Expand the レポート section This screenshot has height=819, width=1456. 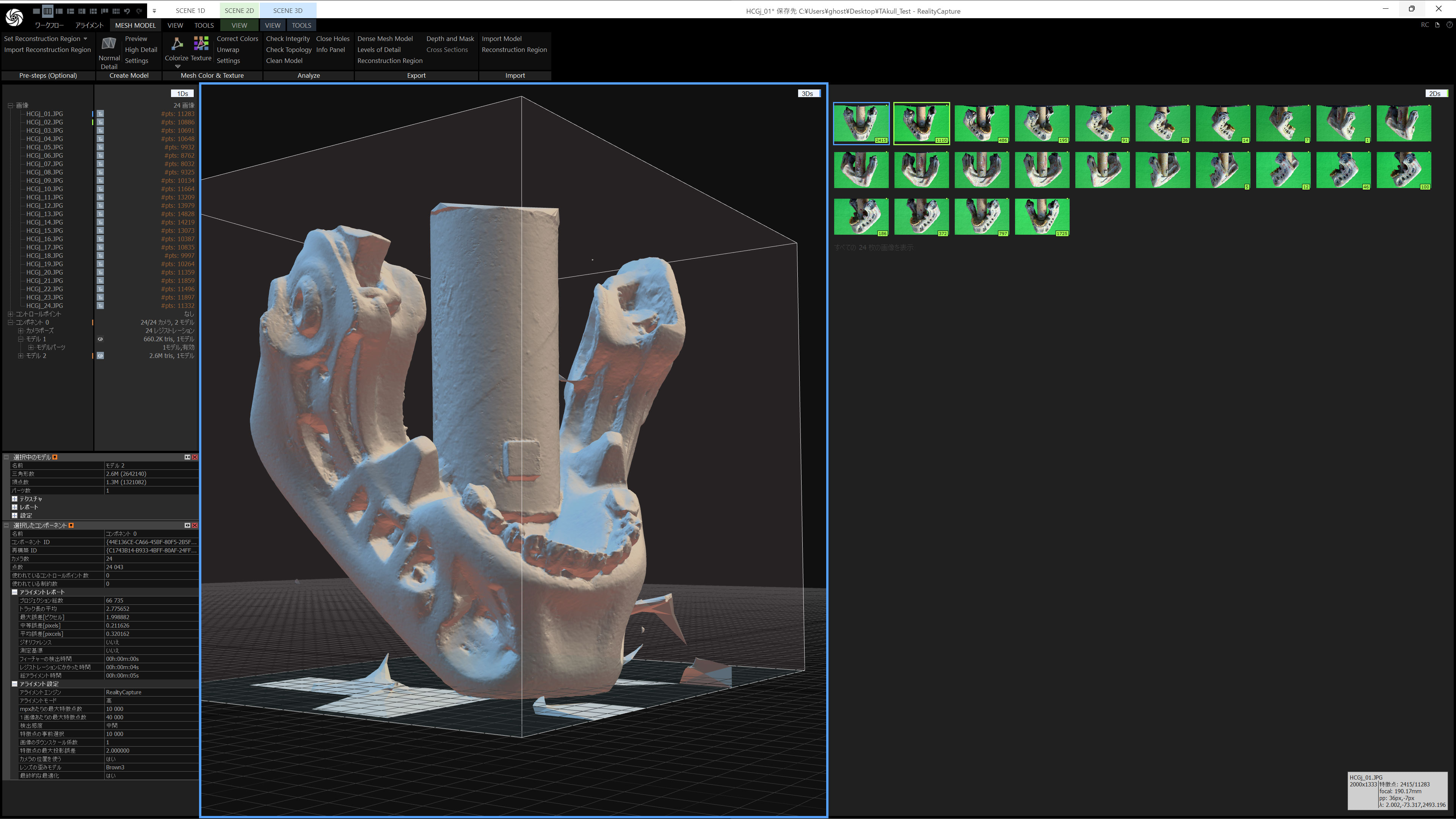coord(15,508)
